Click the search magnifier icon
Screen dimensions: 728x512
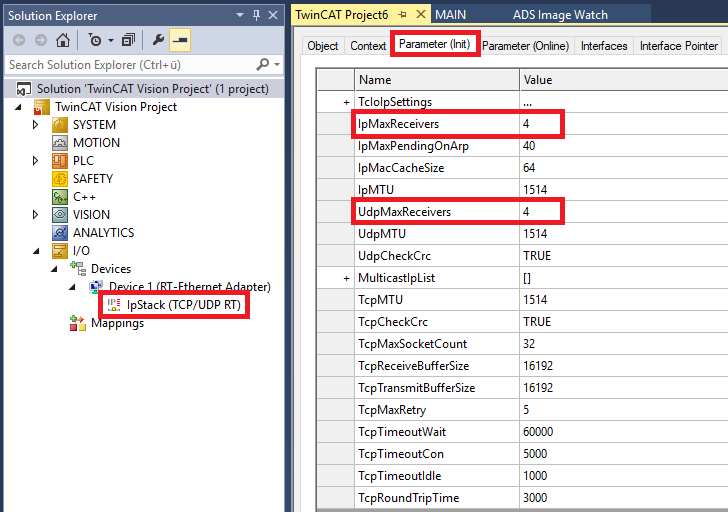point(262,64)
